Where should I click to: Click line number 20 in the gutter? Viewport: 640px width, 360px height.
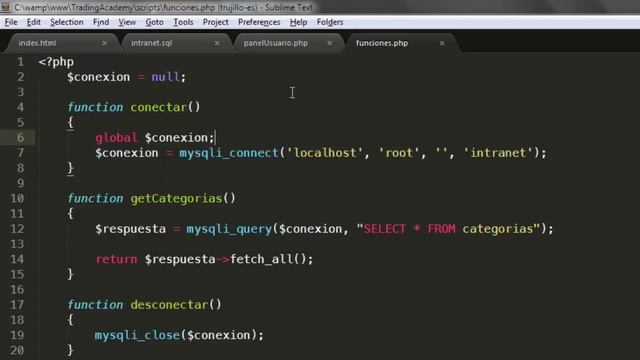[17, 350]
